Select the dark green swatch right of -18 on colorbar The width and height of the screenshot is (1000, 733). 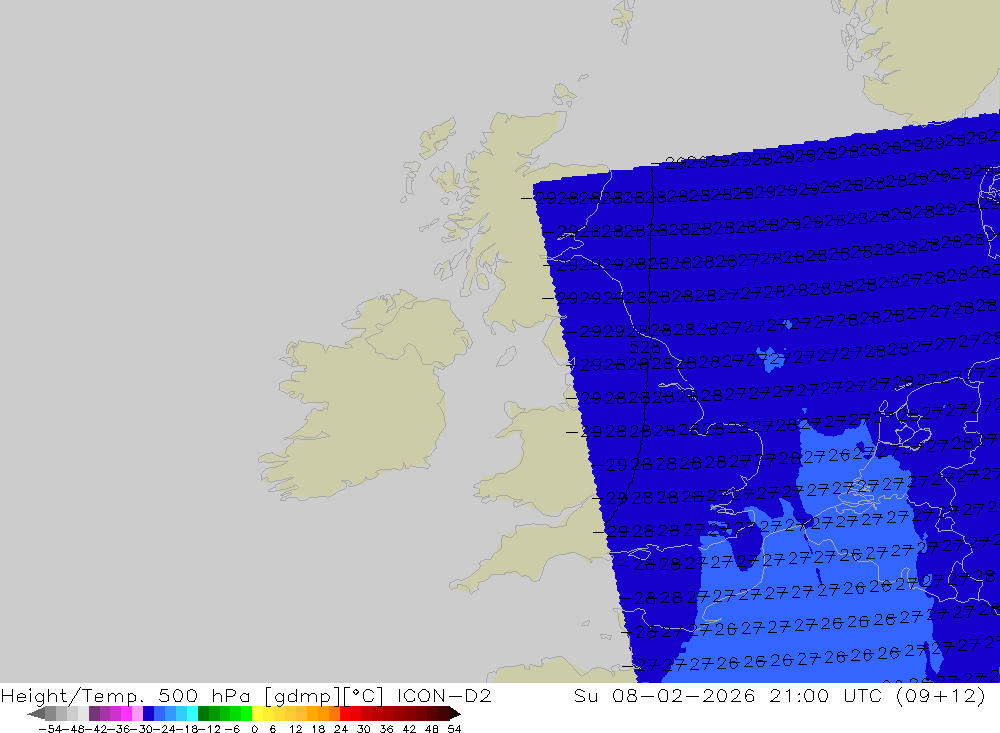[x=203, y=713]
